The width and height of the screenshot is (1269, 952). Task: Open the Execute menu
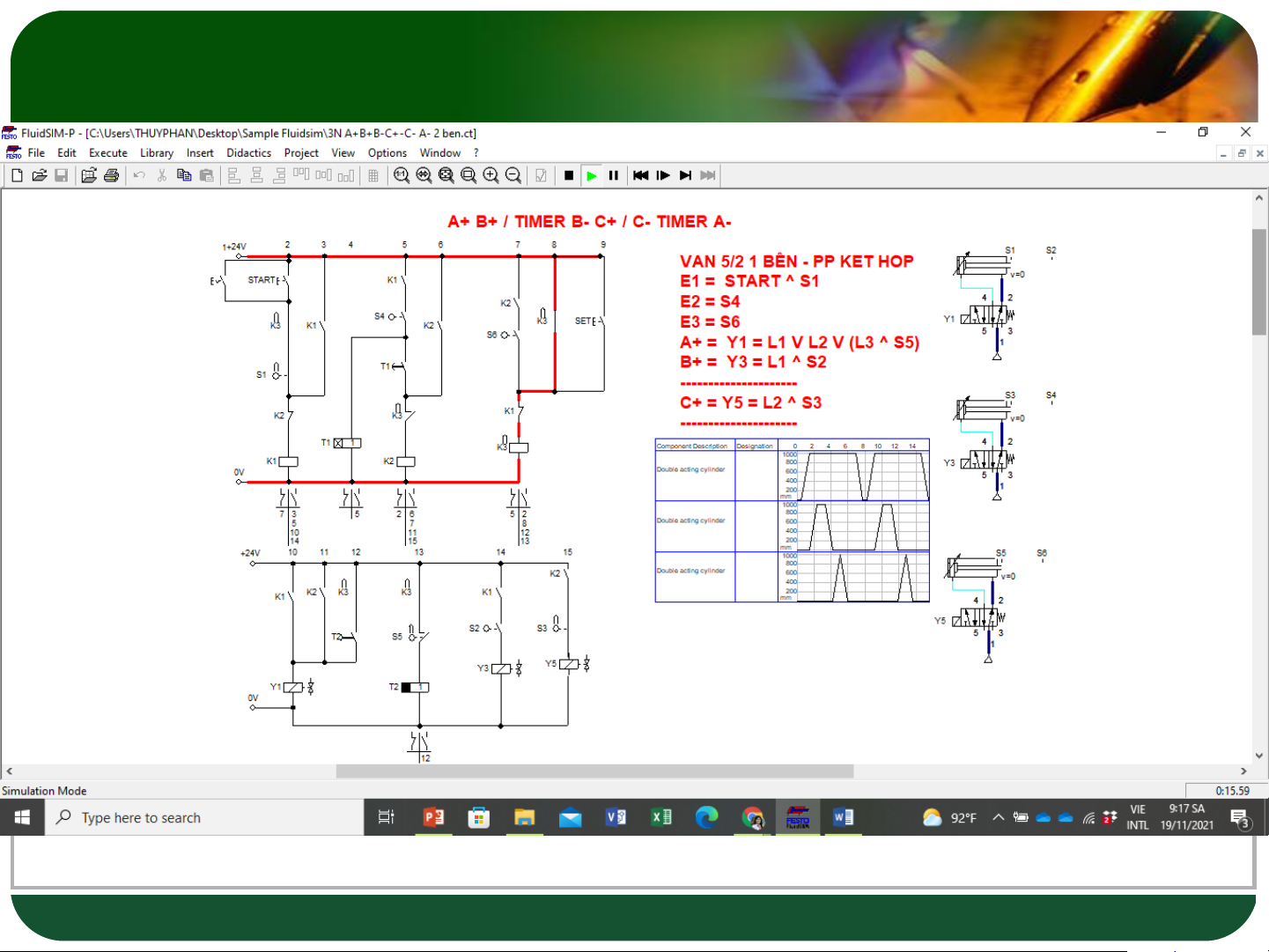coord(107,152)
